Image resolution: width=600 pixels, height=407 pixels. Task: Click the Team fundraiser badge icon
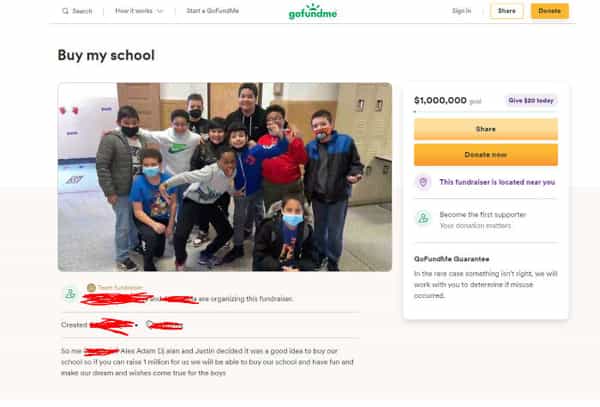[x=91, y=287]
